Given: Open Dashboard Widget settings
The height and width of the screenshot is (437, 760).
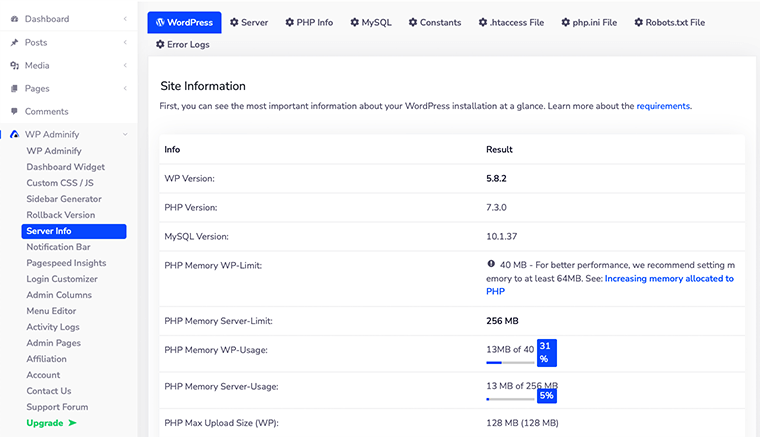Looking at the screenshot, I should click(65, 167).
